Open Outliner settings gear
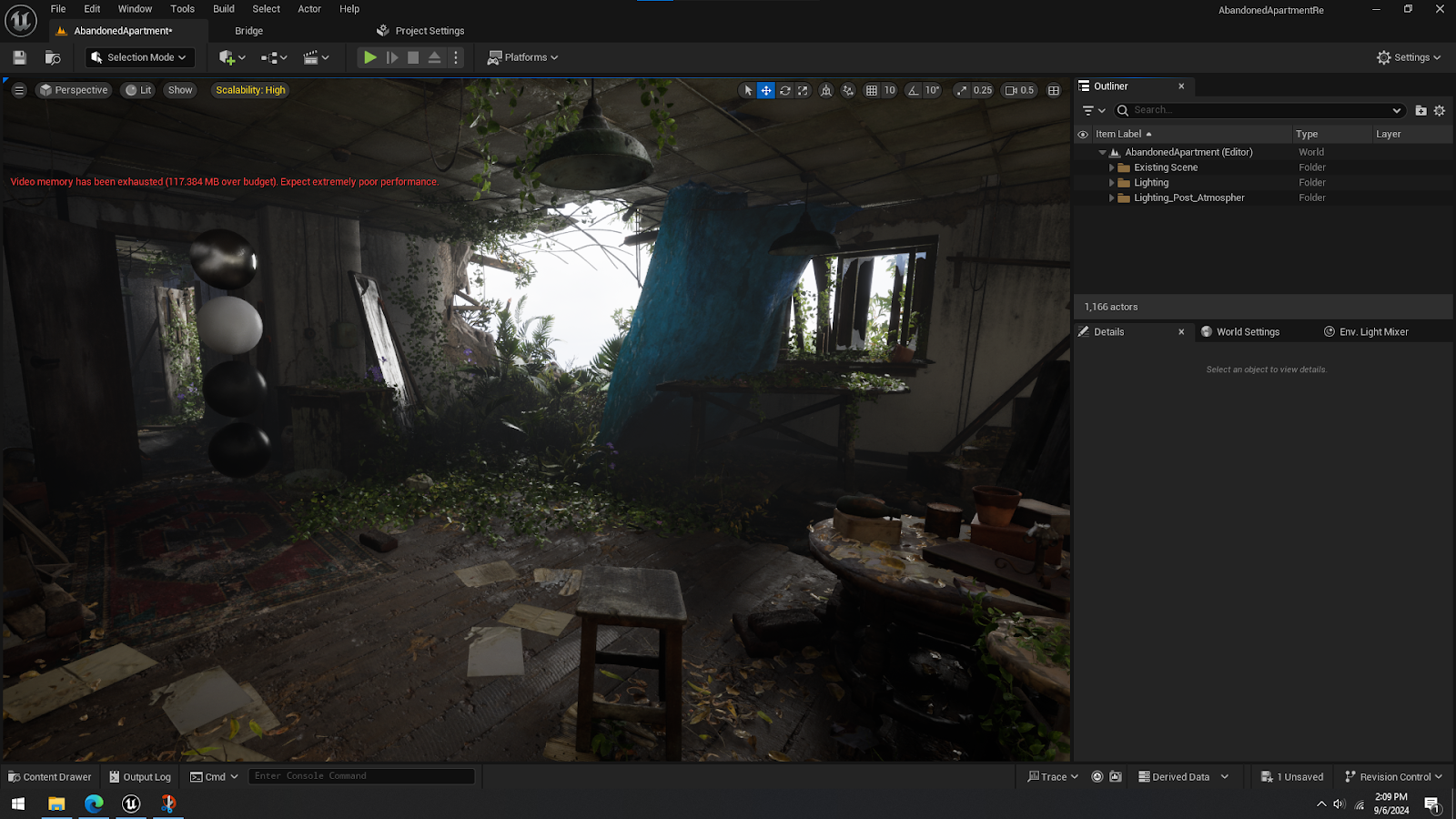 1440,110
